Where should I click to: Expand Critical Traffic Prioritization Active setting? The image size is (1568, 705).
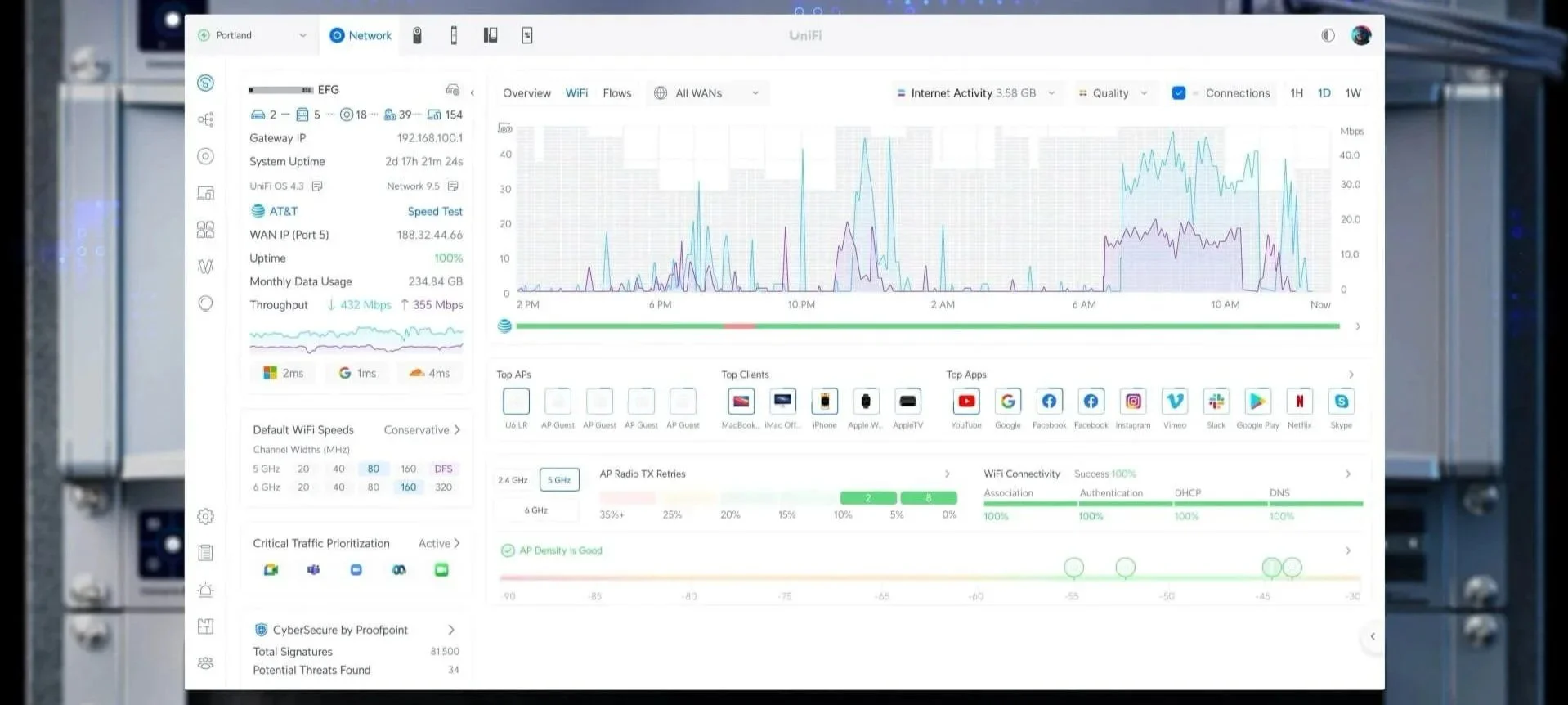pos(439,543)
